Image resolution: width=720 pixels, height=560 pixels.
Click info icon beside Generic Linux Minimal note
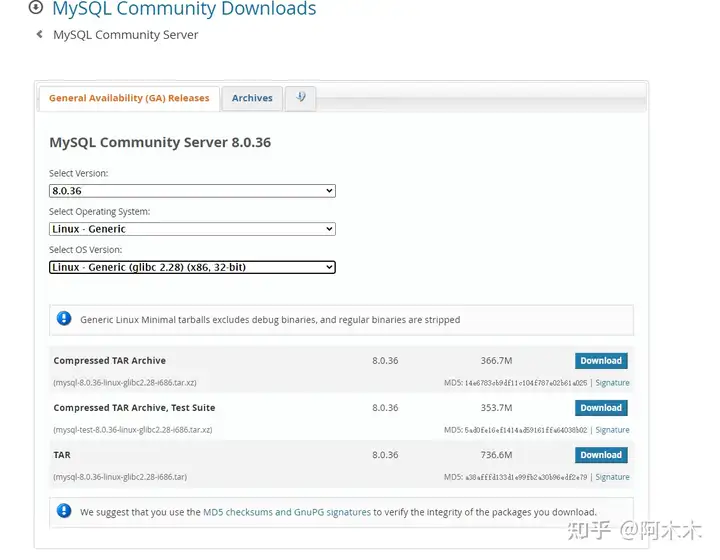64,318
